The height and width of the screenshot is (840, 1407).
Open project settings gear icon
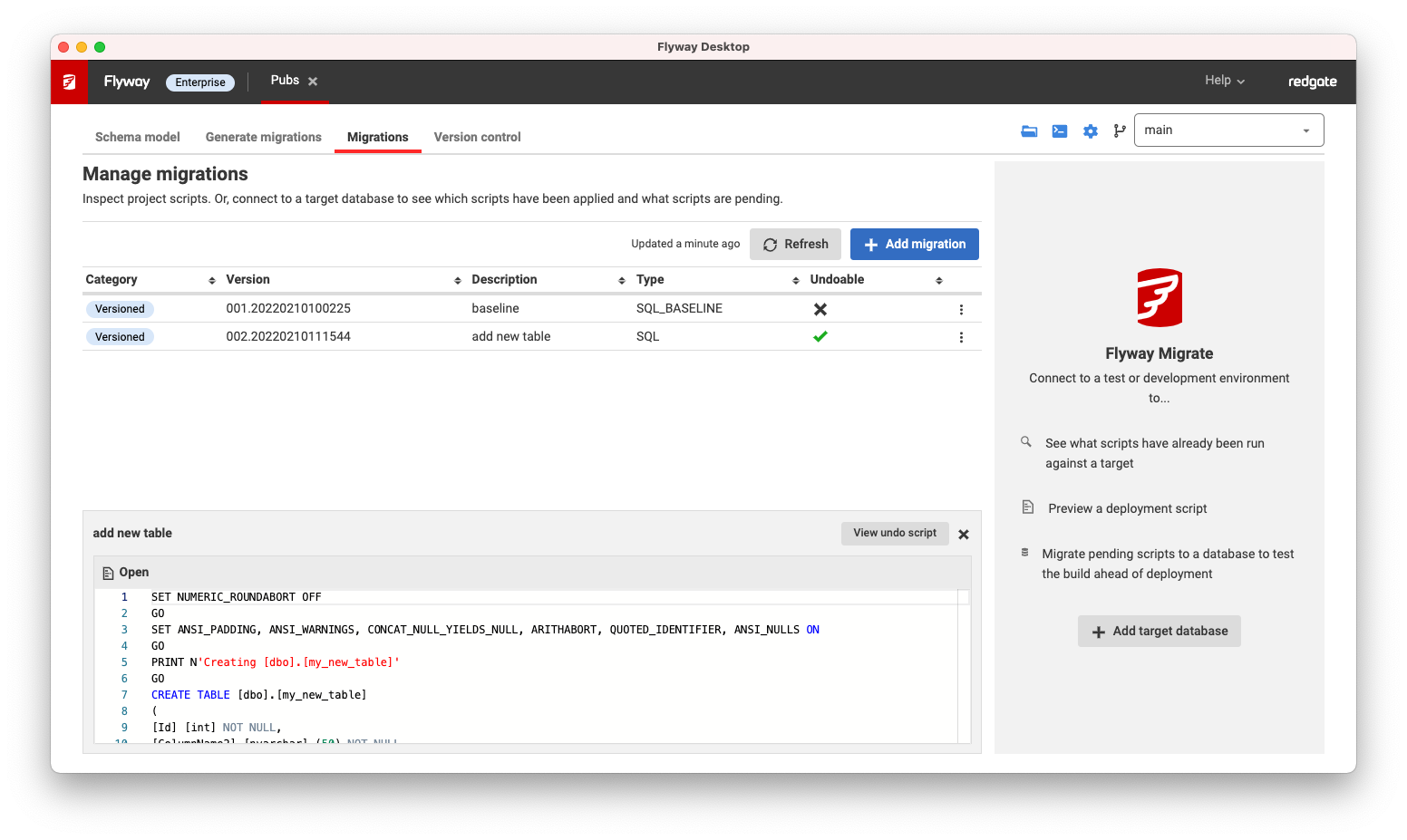[1091, 130]
